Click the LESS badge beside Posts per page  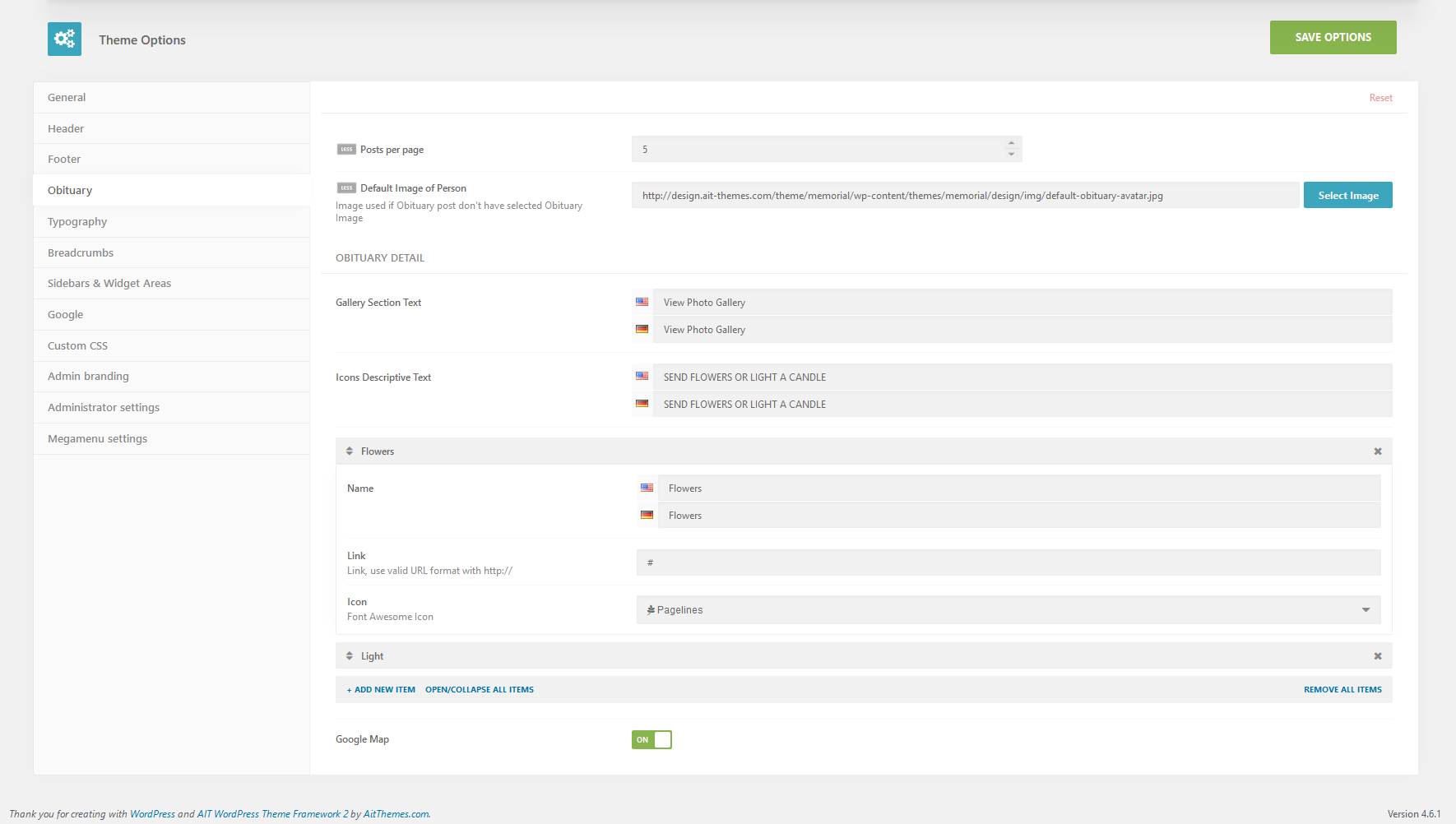click(346, 150)
